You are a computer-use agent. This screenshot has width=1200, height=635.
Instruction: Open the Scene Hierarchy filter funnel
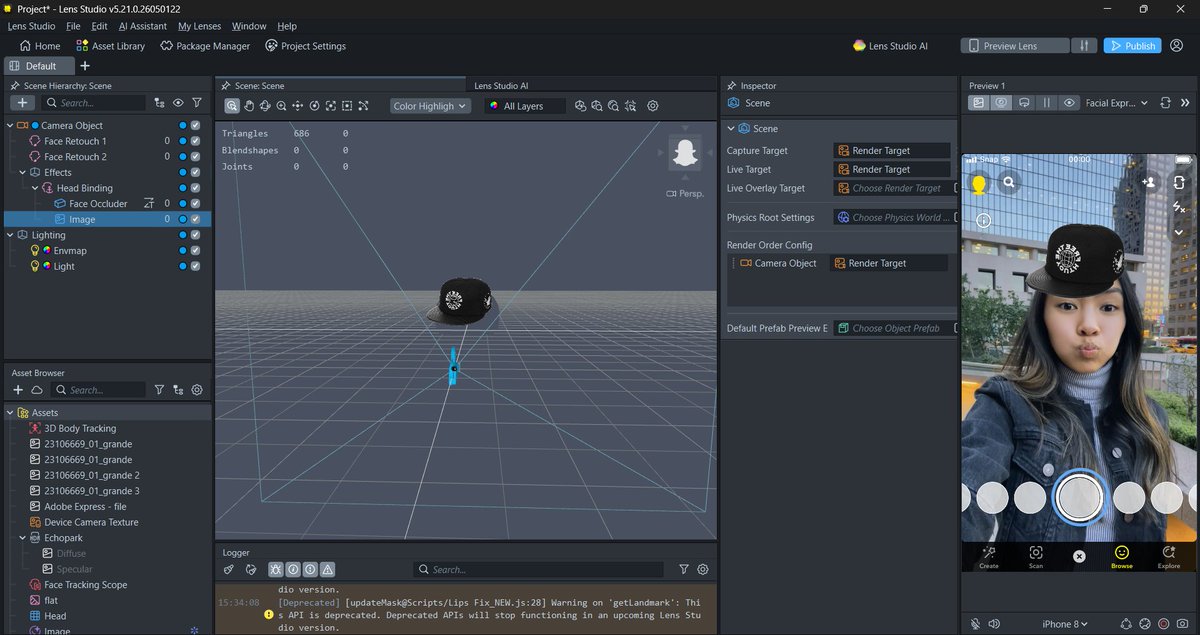coord(197,103)
